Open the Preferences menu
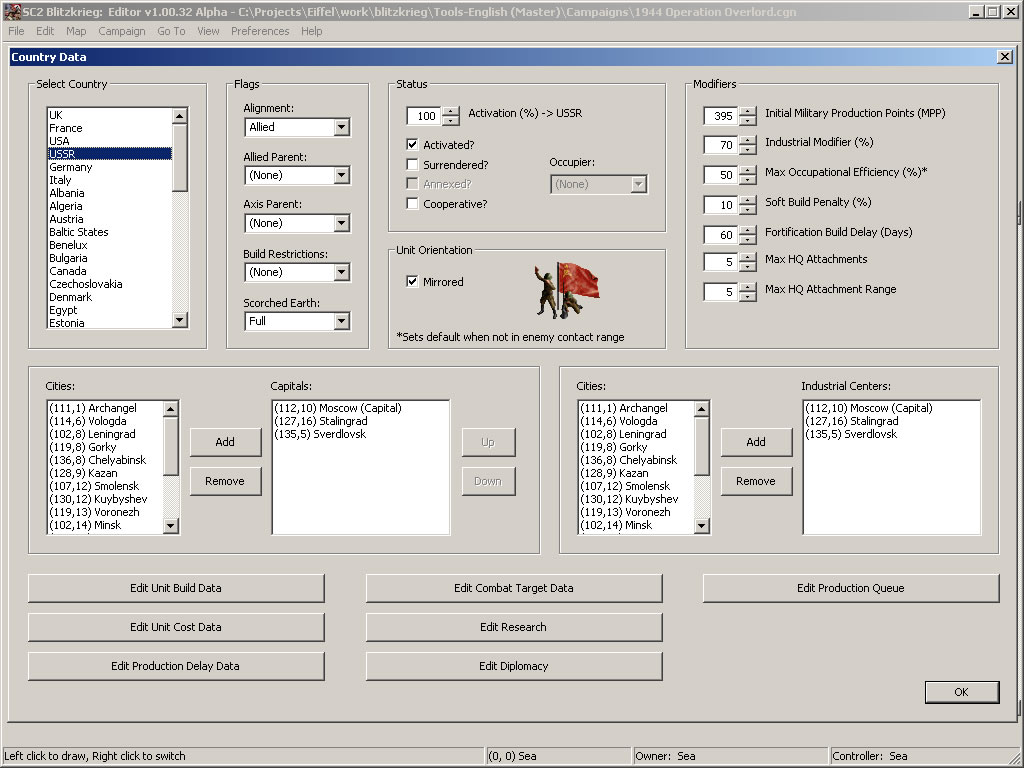 click(x=260, y=31)
